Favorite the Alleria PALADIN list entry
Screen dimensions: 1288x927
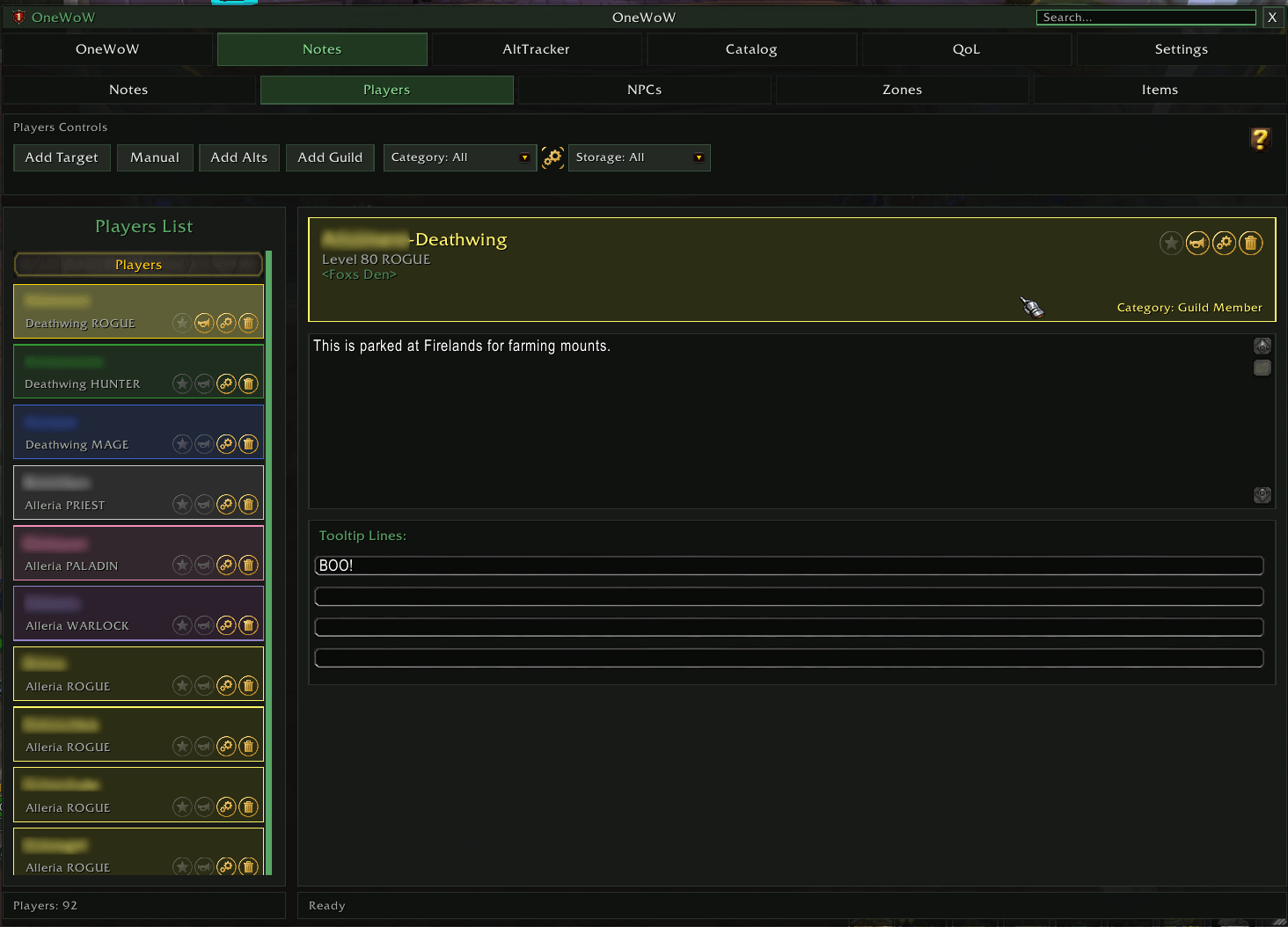182,565
